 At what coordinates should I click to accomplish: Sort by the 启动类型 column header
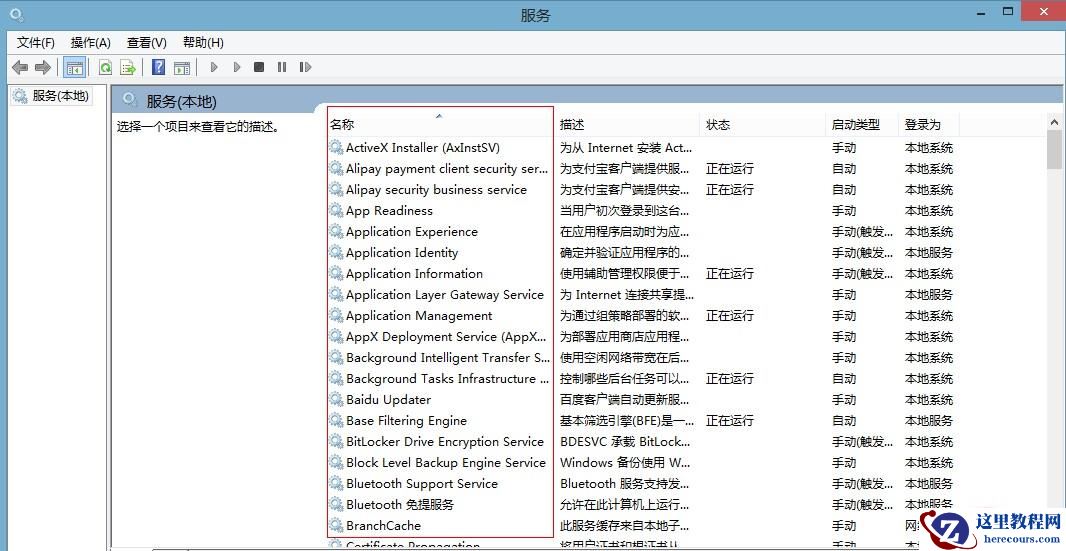pos(862,124)
